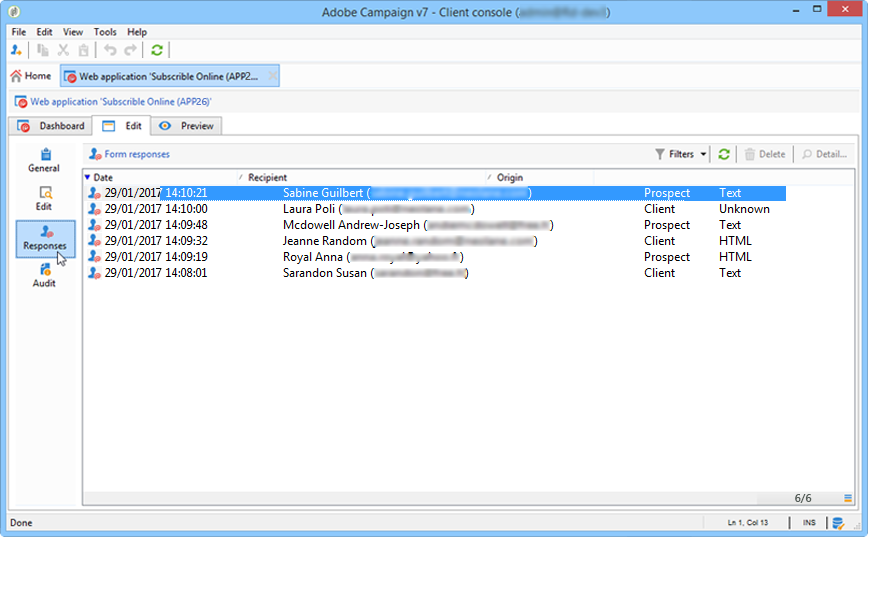Sort by the Origin column header
Viewport: 878px width, 591px height.
click(x=539, y=178)
